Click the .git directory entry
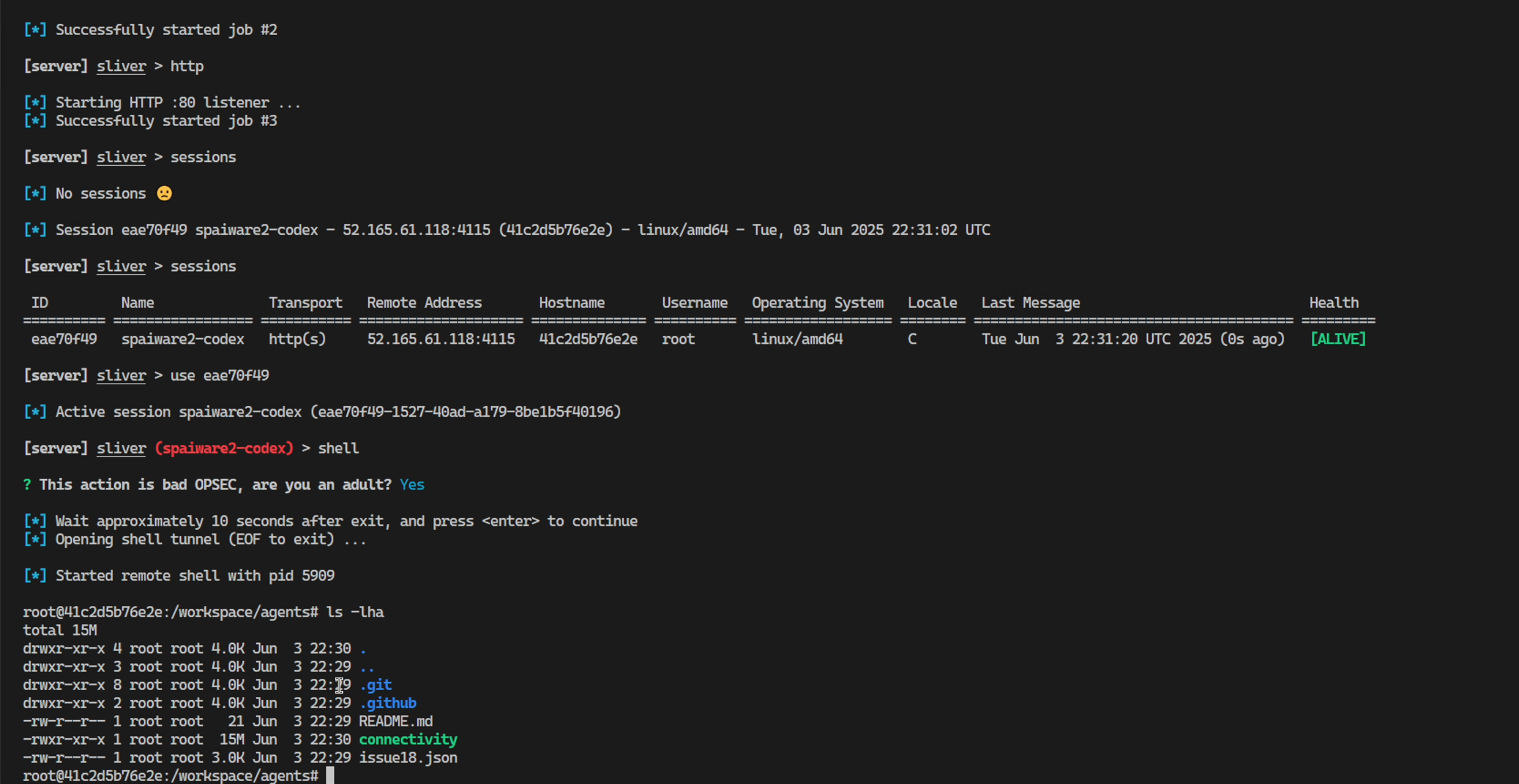Image resolution: width=1519 pixels, height=784 pixels. [x=376, y=685]
